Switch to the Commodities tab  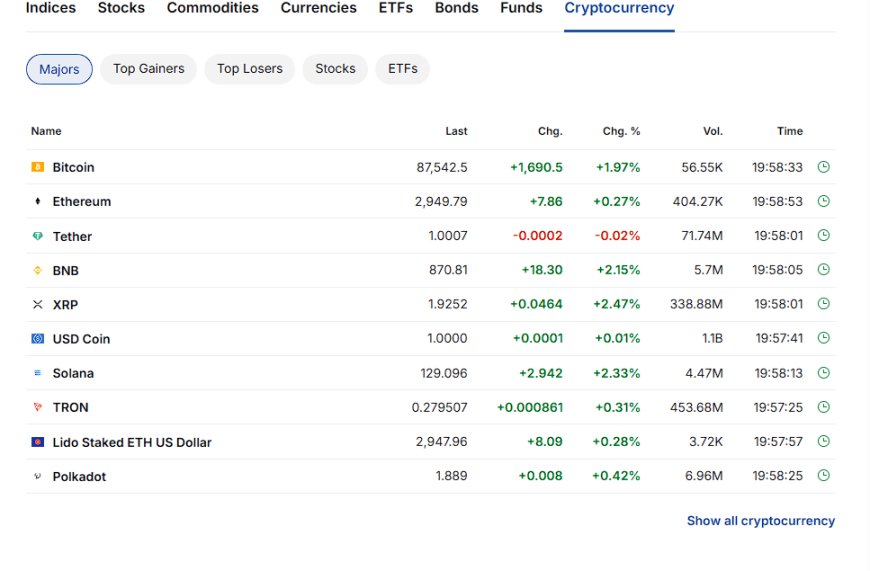(x=213, y=8)
